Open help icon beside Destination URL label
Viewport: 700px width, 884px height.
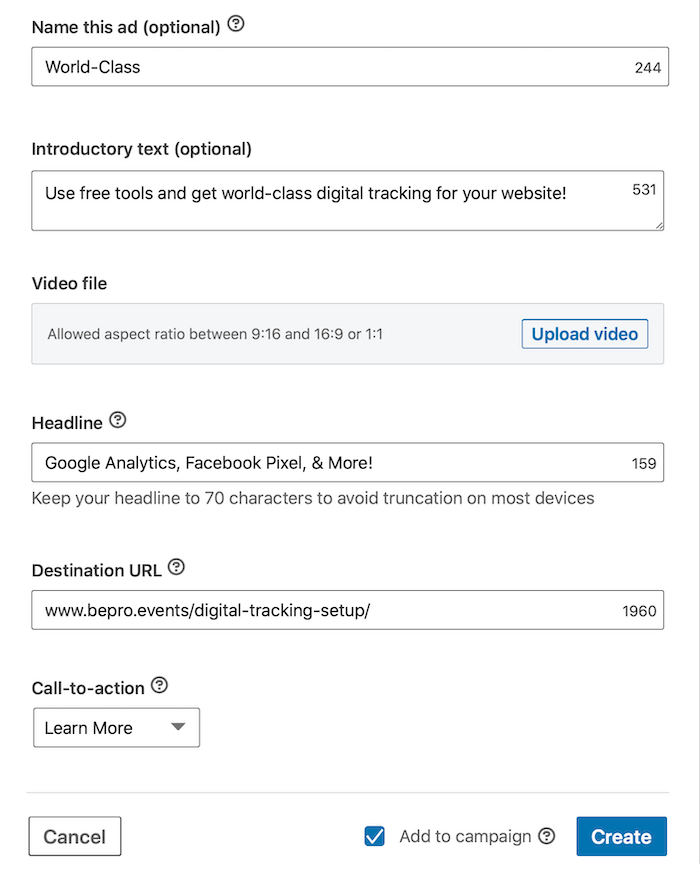(176, 567)
